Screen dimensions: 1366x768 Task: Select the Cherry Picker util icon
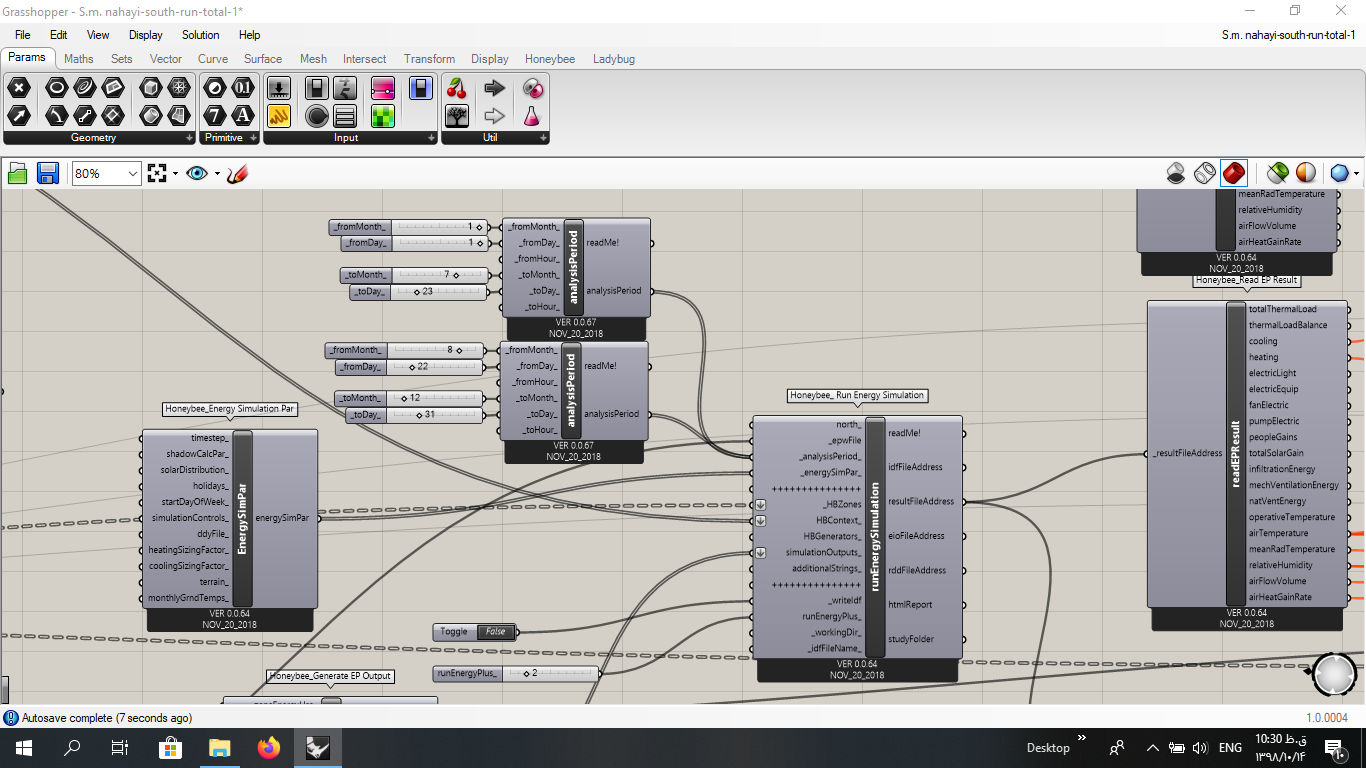pyautogui.click(x=457, y=88)
